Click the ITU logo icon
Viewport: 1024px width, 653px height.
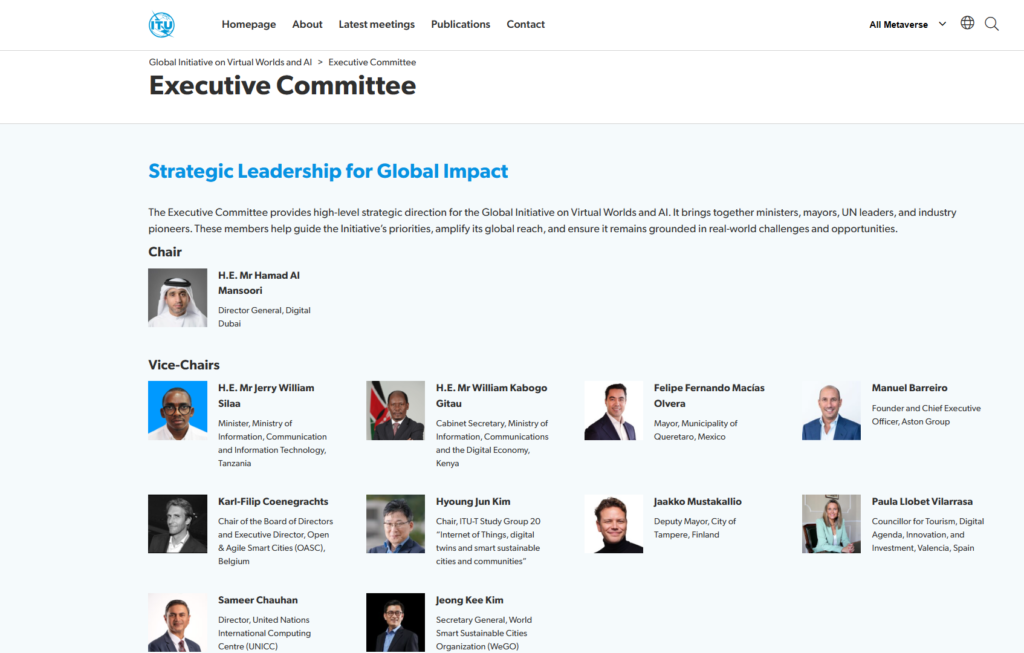tap(162, 24)
